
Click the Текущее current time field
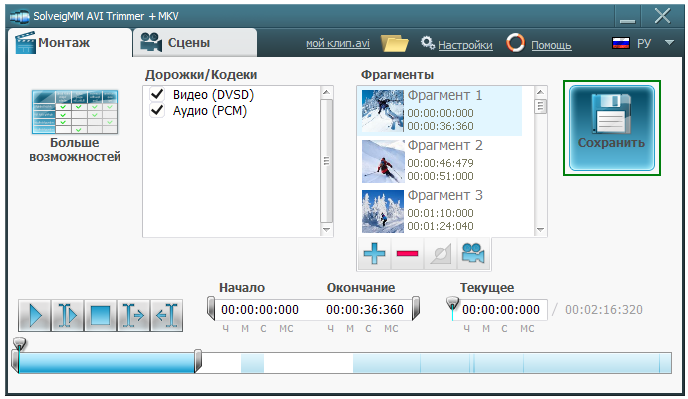coord(500,310)
